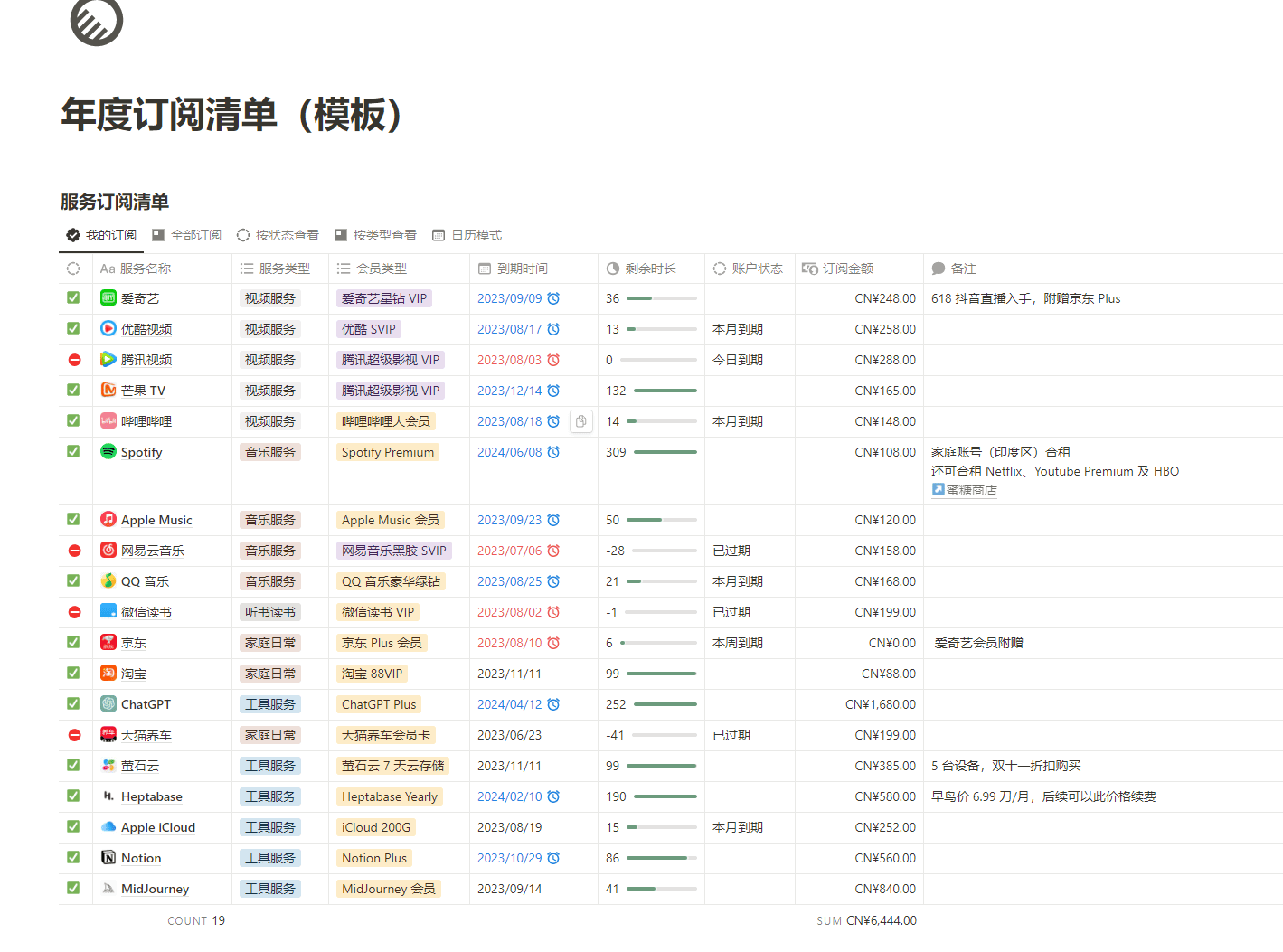Open the 剩余时长 column header menu
This screenshot has height=952, width=1283.
click(651, 269)
